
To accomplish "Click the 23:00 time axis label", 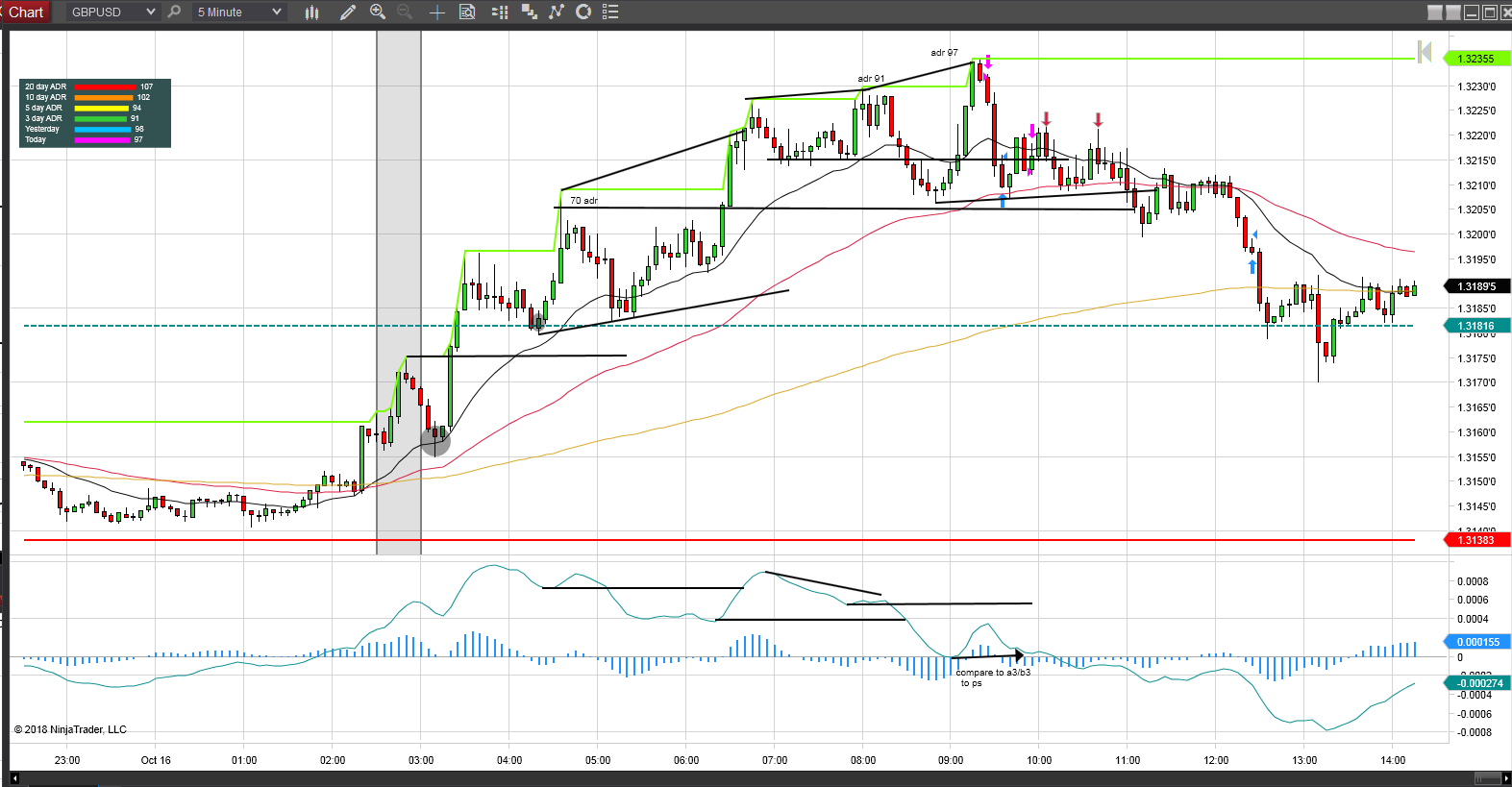I will 67,760.
